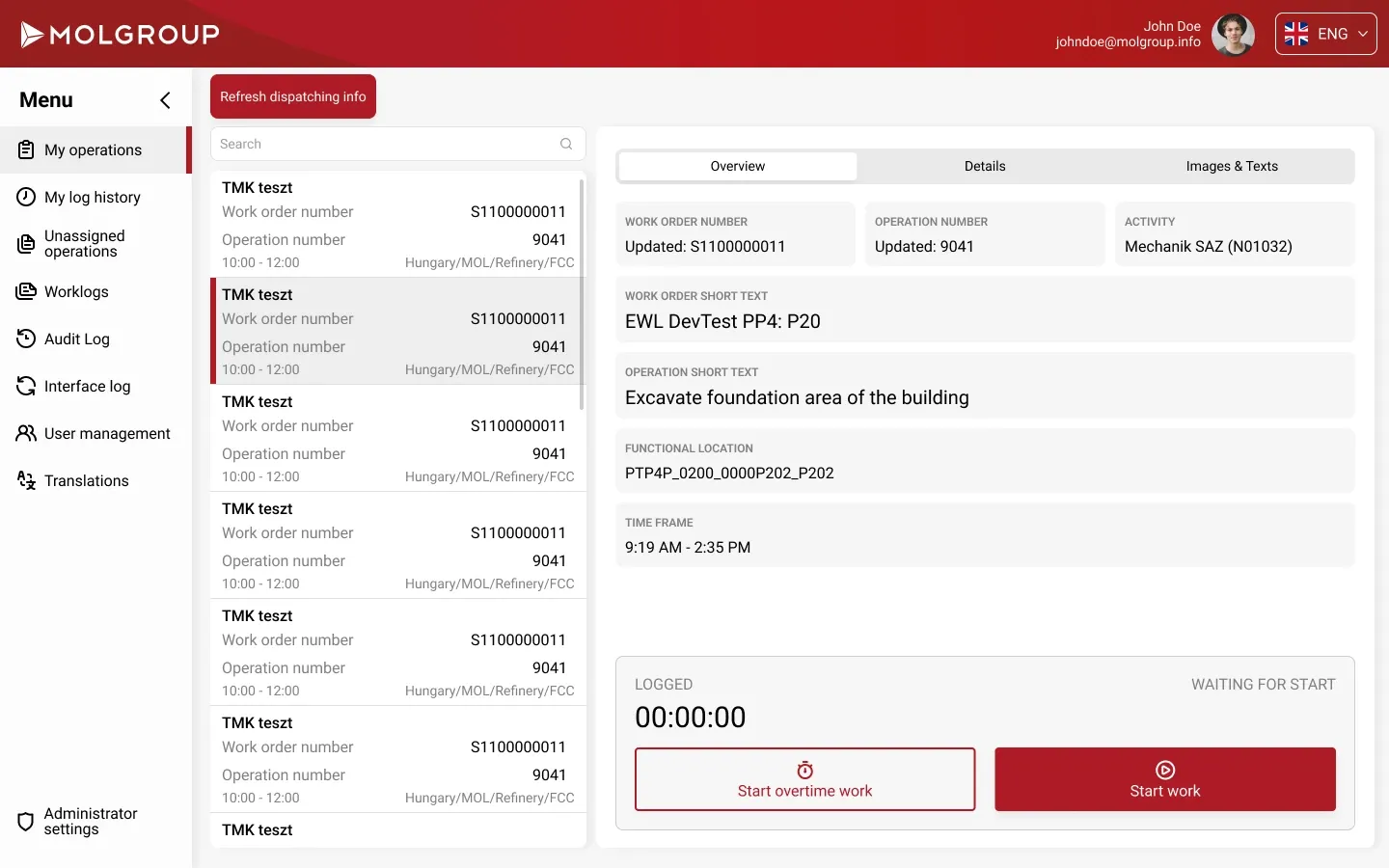Open the Interface log page
The width and height of the screenshot is (1389, 868).
95,386
